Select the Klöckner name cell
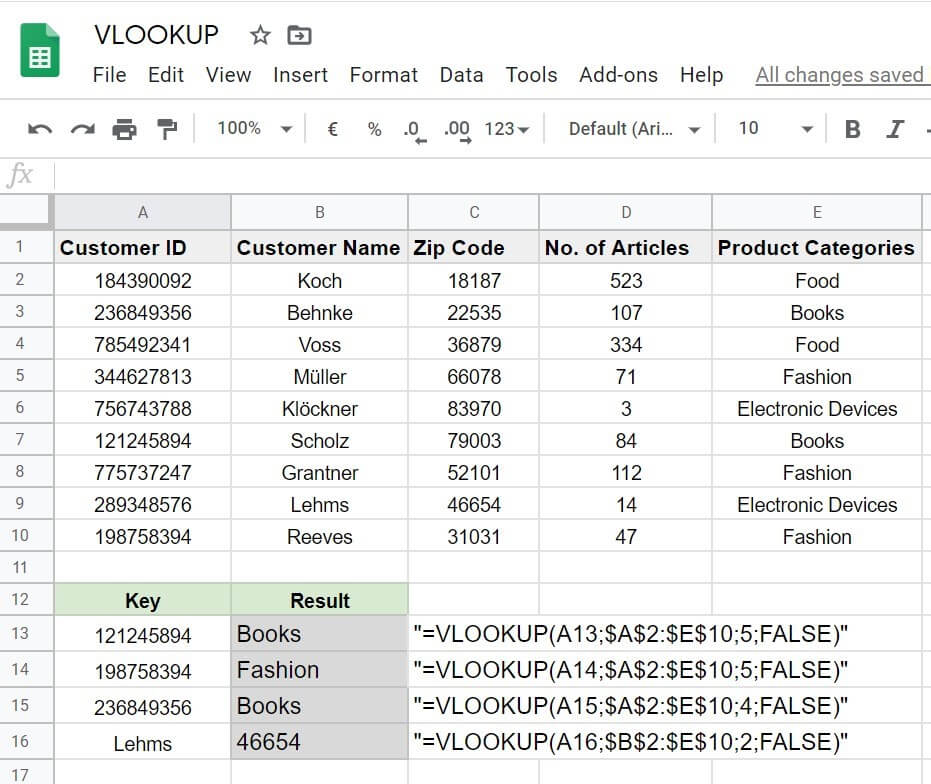The image size is (931, 784). coord(319,409)
